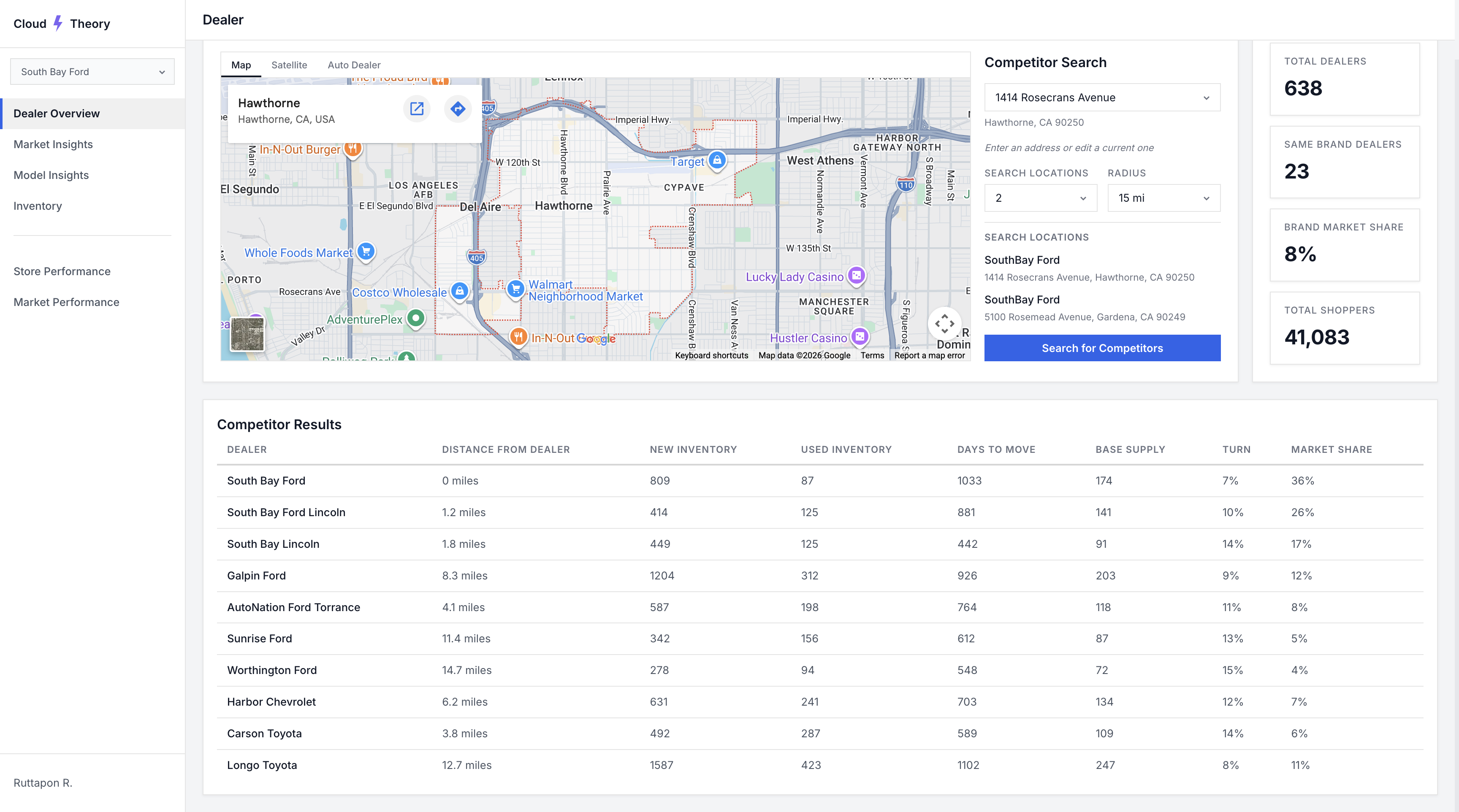Click the 1414 Rosecrans Avenue Hawthorne search location
The width and height of the screenshot is (1459, 812).
pyautogui.click(x=1089, y=268)
